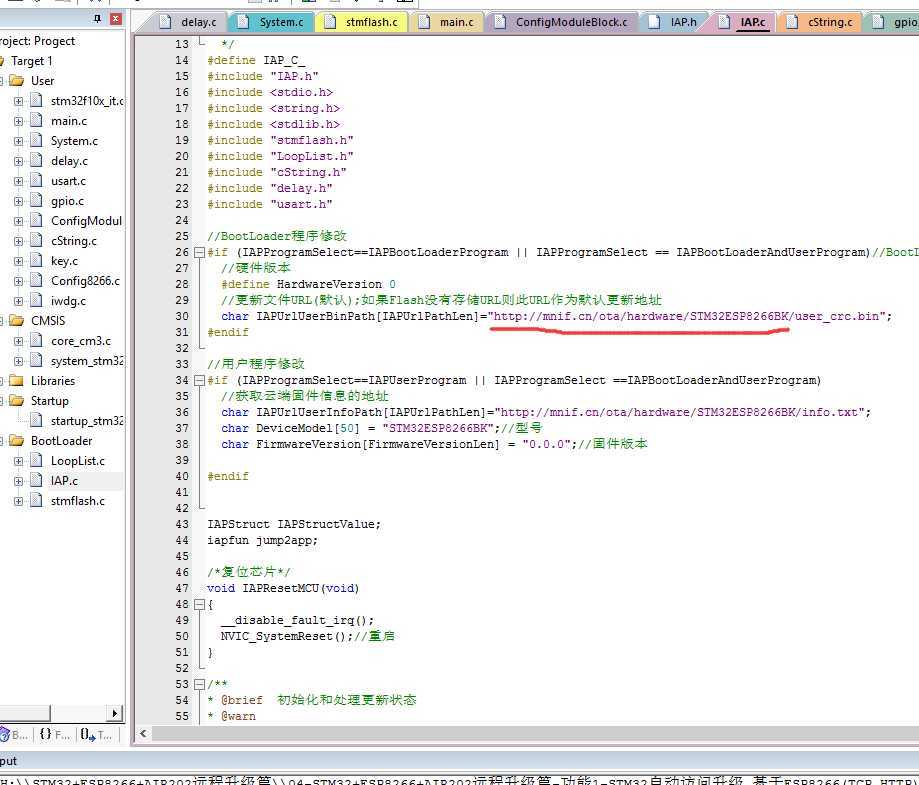Click "void IAPResetMCU(void)" on line 47

coord(283,588)
